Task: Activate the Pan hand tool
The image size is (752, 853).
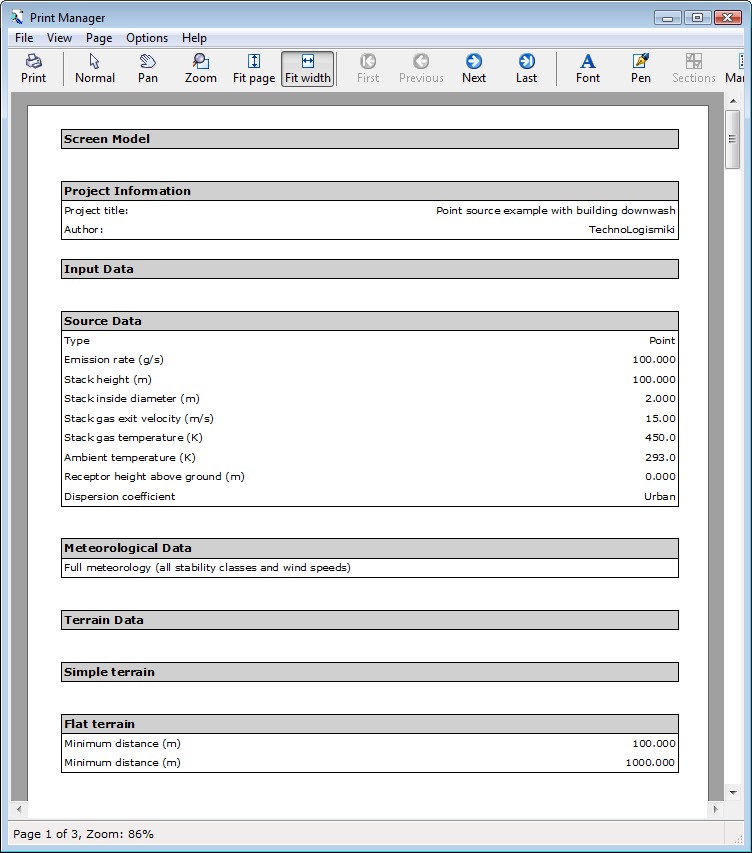Action: pos(148,68)
